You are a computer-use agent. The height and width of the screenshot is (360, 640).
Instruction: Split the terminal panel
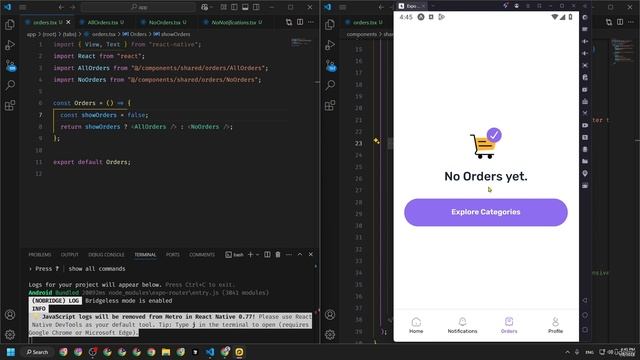coord(267,254)
